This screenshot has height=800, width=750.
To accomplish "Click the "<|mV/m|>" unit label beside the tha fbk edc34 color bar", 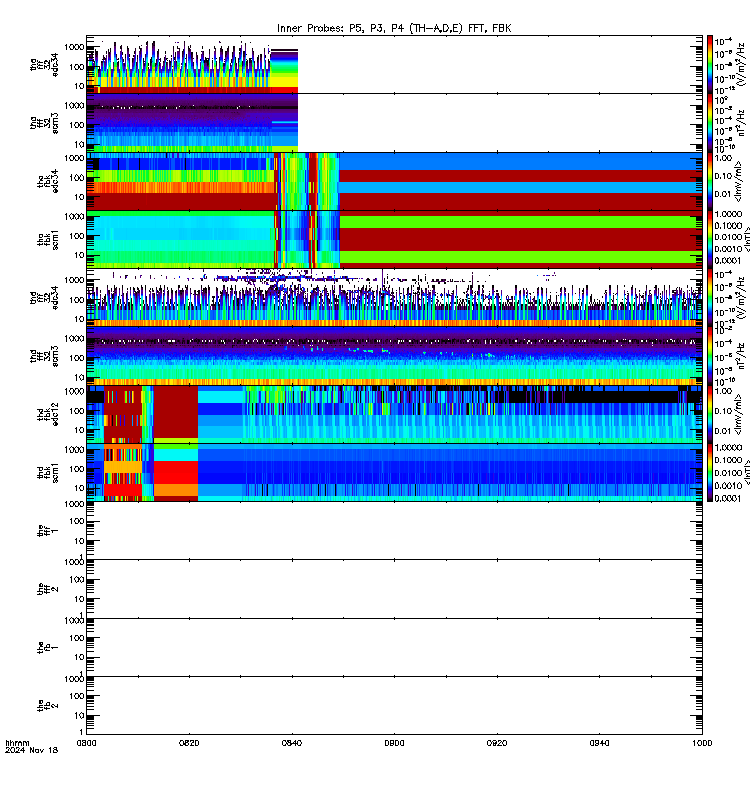I will pos(739,182).
